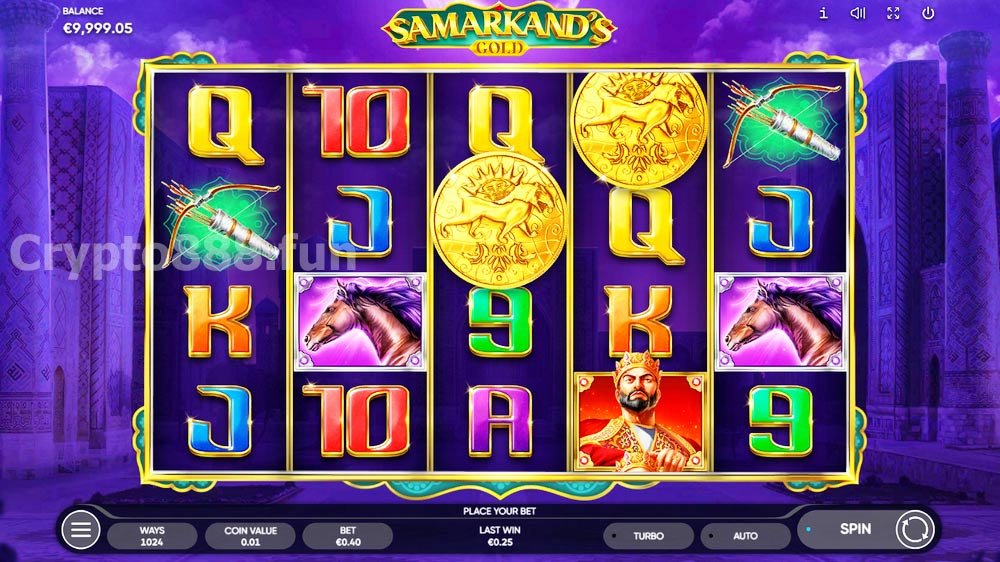The image size is (1000, 562).
Task: Click the power exit icon
Action: click(928, 13)
